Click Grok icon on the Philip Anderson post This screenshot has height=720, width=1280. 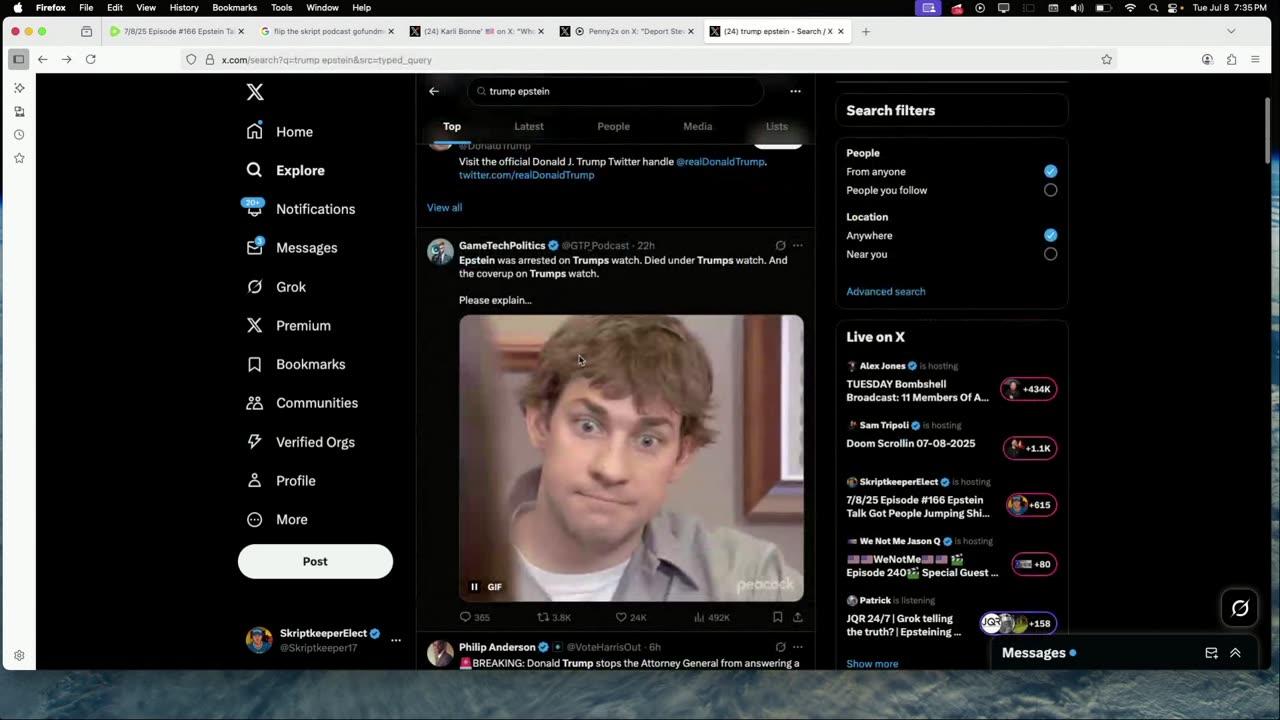click(780, 647)
